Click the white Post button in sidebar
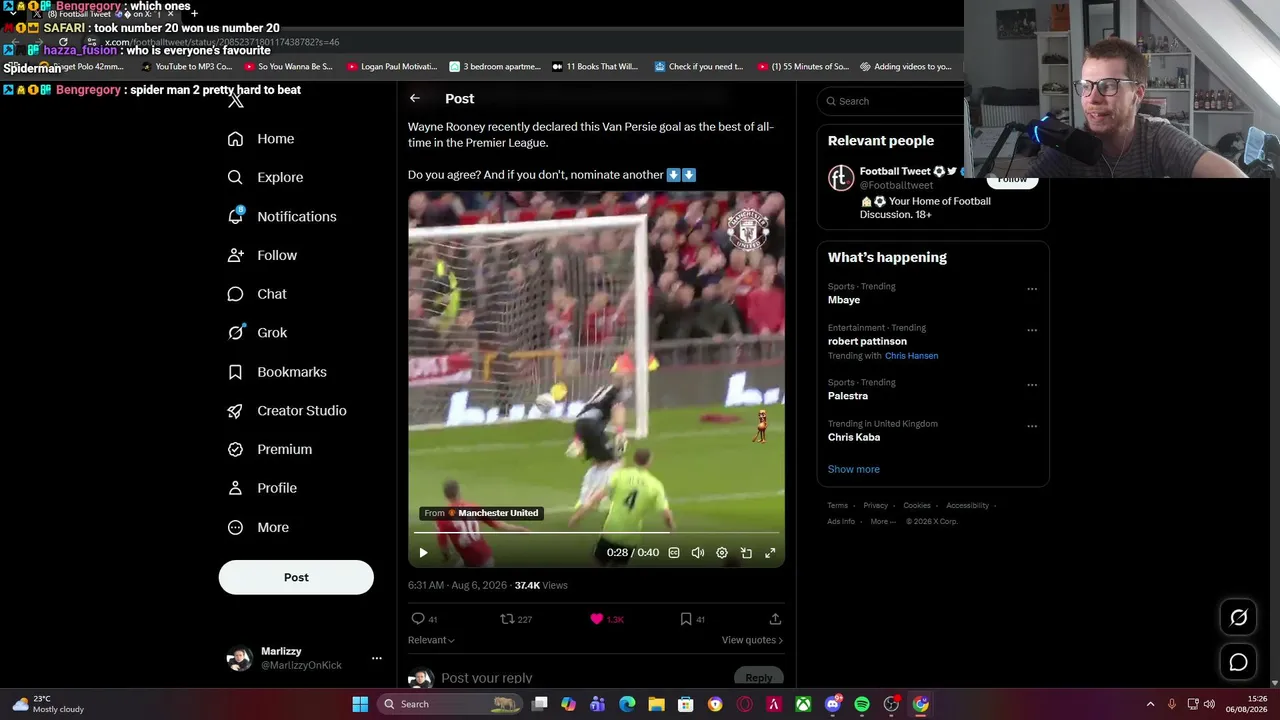The width and height of the screenshot is (1280, 720). 296,577
